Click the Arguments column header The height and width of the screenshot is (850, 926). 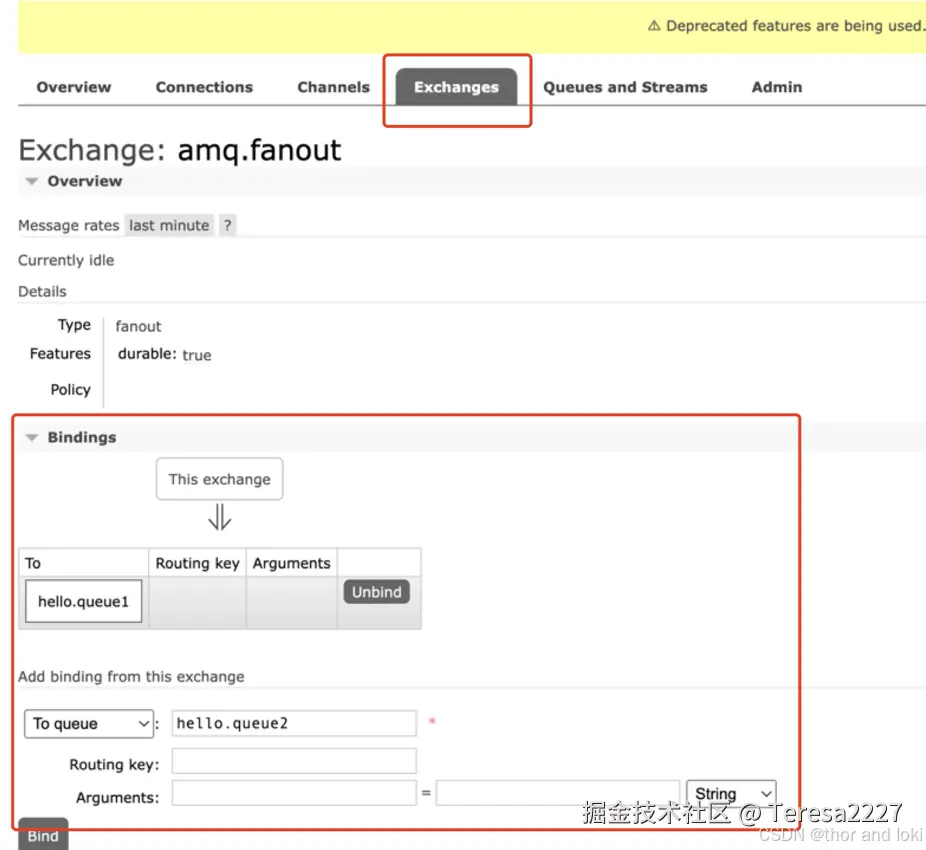(291, 563)
